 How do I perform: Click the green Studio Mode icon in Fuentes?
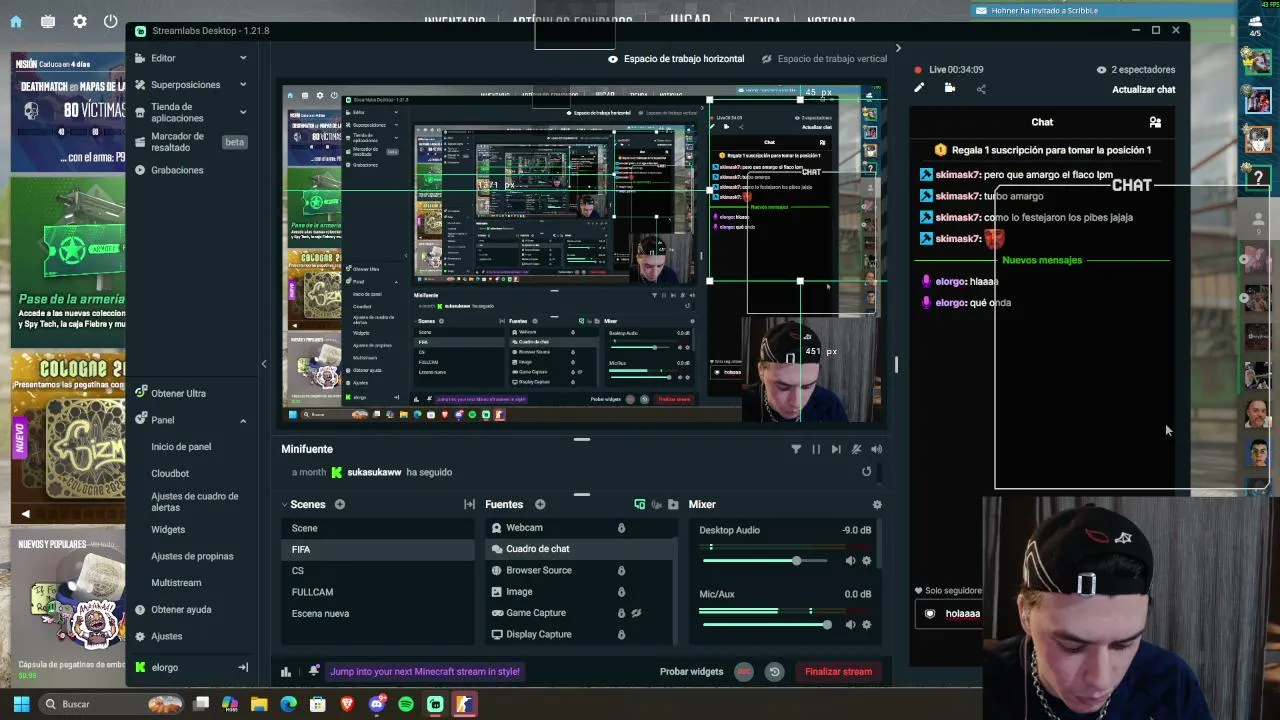coord(640,505)
